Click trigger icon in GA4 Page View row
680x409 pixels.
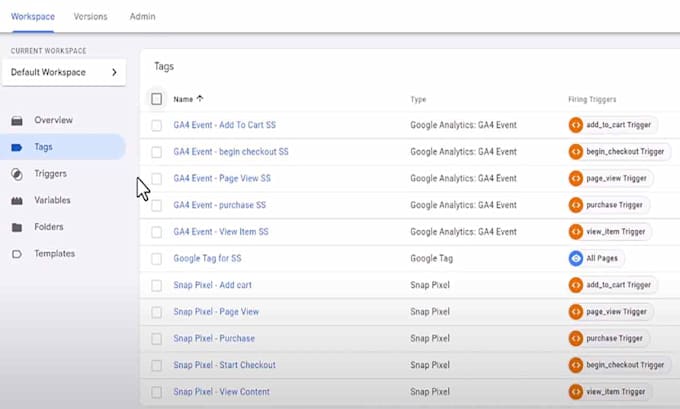pyautogui.click(x=575, y=178)
